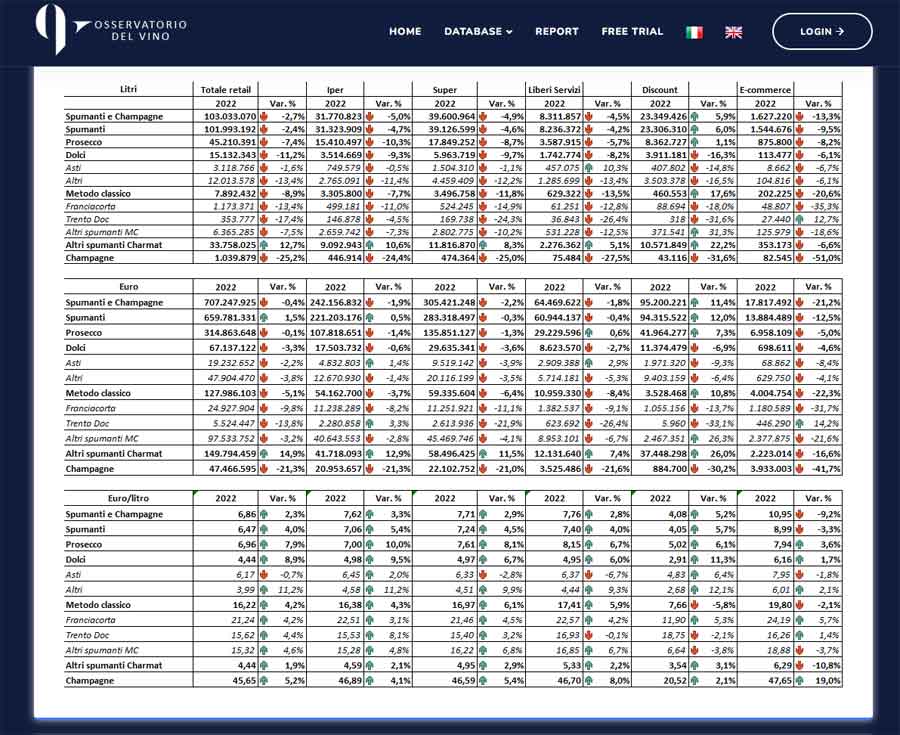900x735 pixels.
Task: Select Discount litres value 23.349.426
Action: [x=663, y=116]
